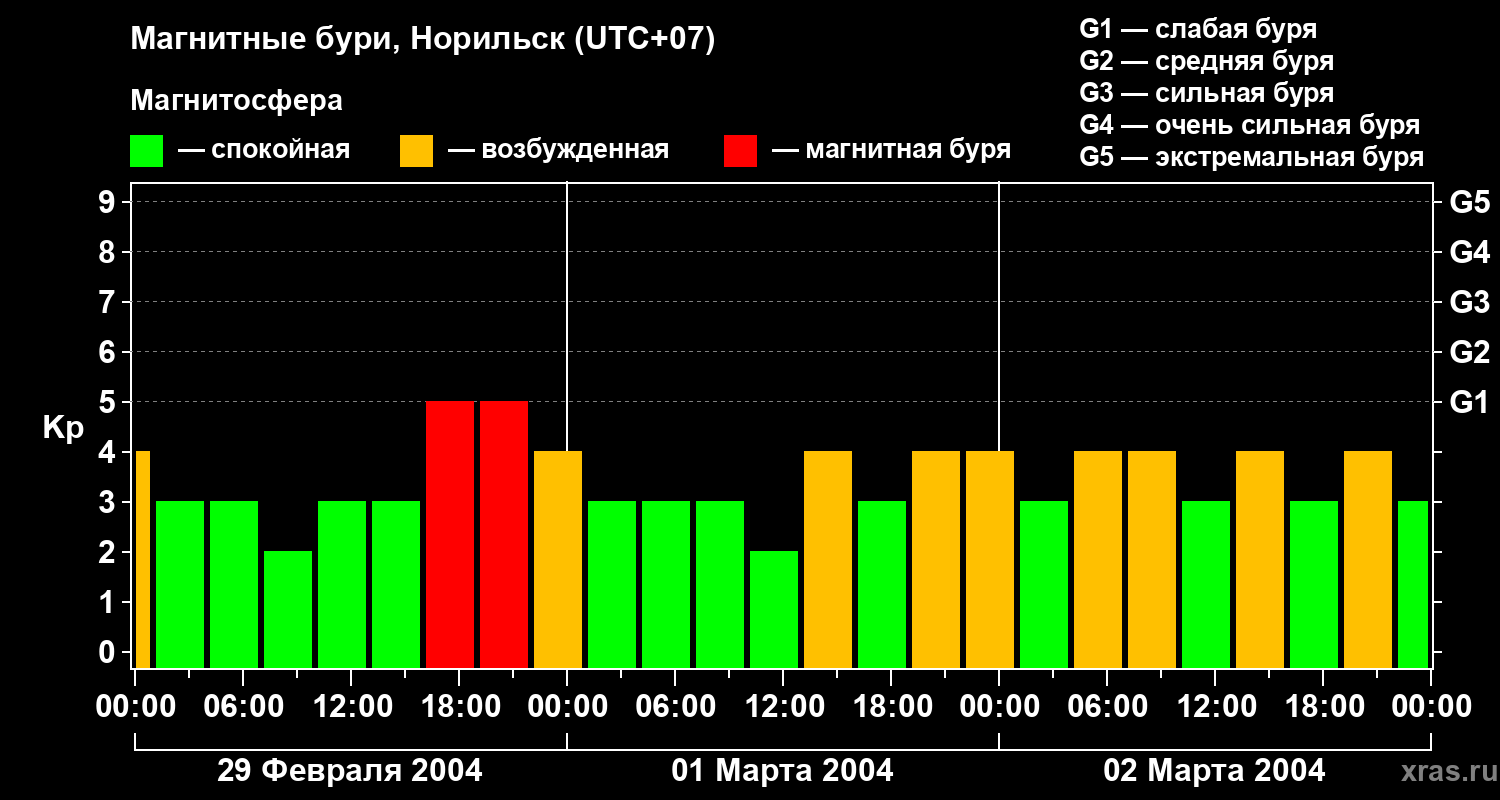
Task: Click the orange 'возбужденная' legend swatch
Action: click(417, 151)
